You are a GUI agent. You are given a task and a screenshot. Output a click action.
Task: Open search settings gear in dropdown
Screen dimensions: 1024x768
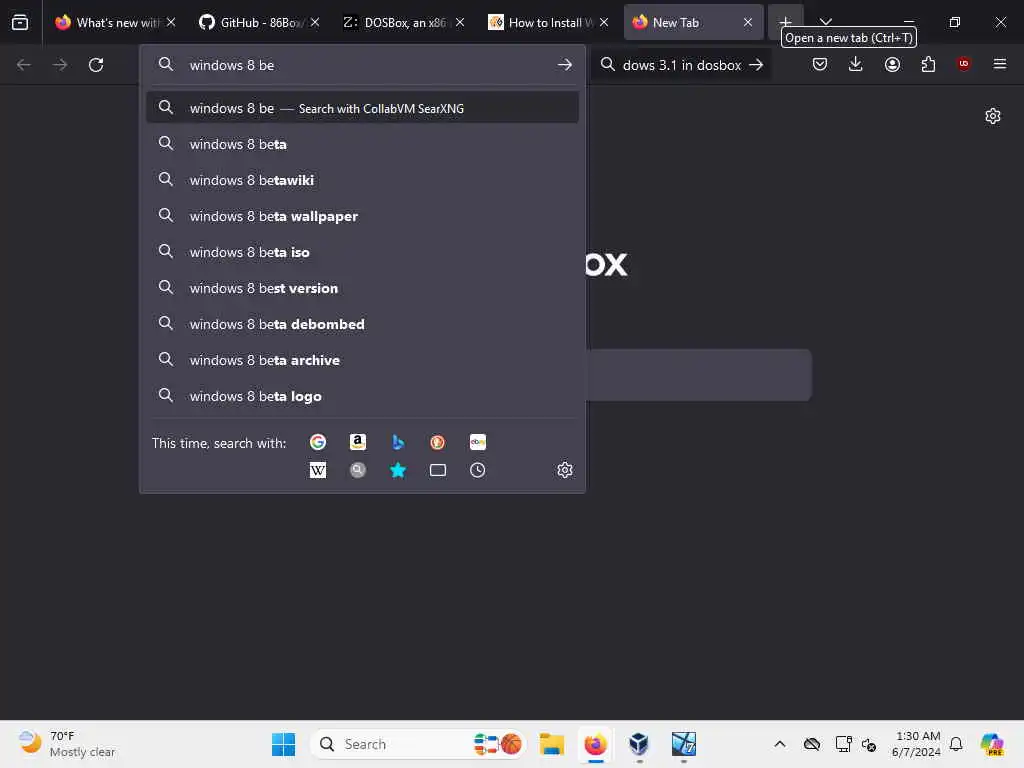pyautogui.click(x=565, y=470)
